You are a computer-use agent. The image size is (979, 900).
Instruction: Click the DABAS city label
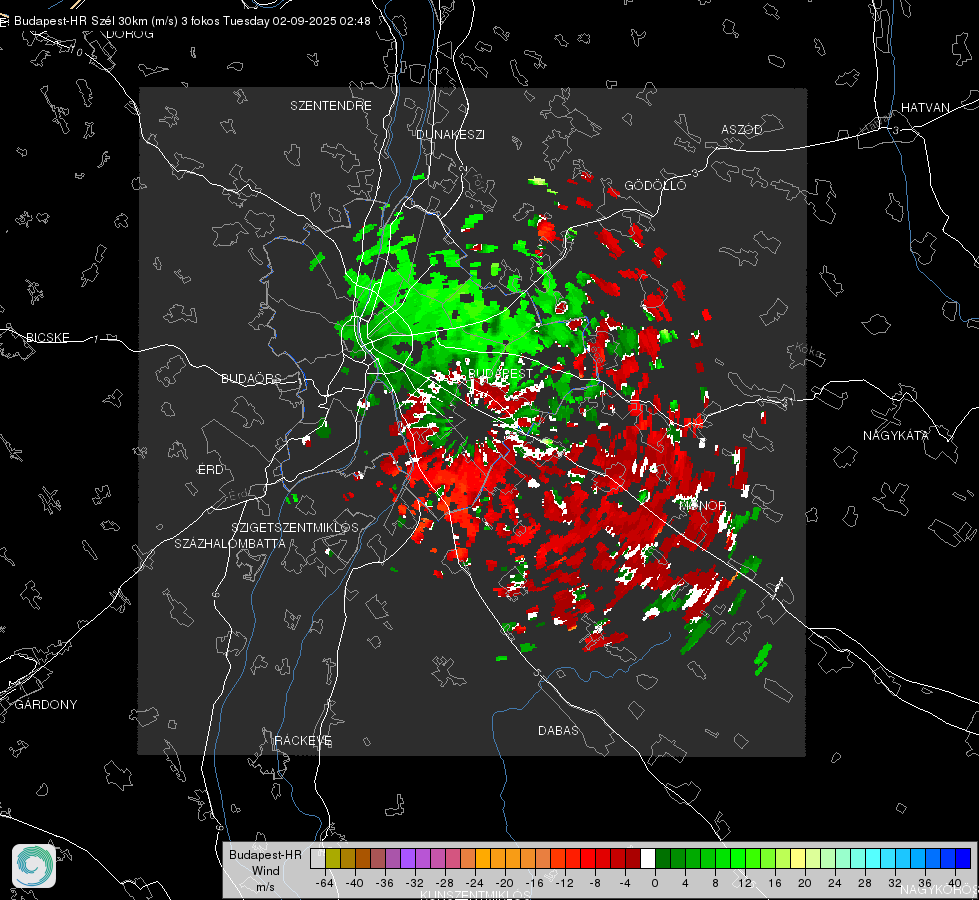point(558,730)
